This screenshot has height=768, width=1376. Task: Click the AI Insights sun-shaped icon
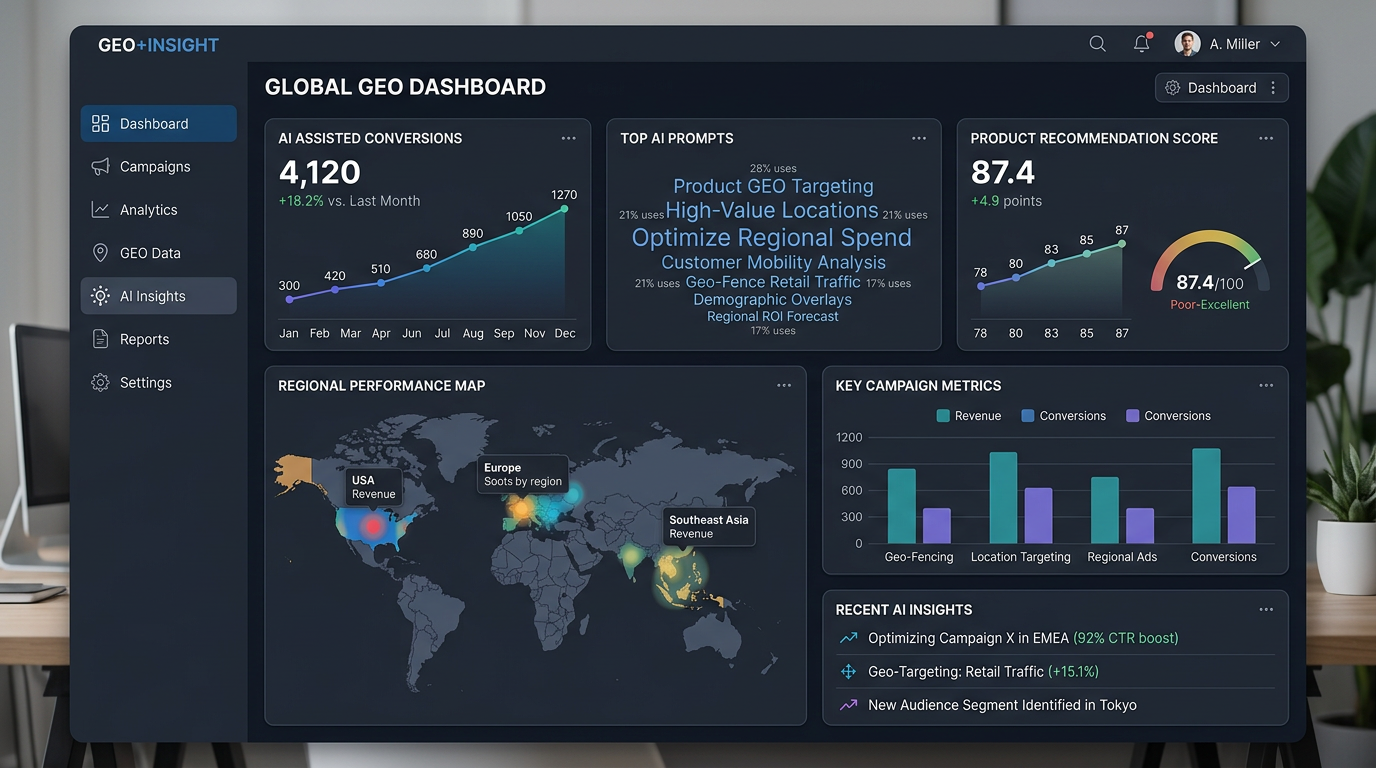(x=100, y=296)
